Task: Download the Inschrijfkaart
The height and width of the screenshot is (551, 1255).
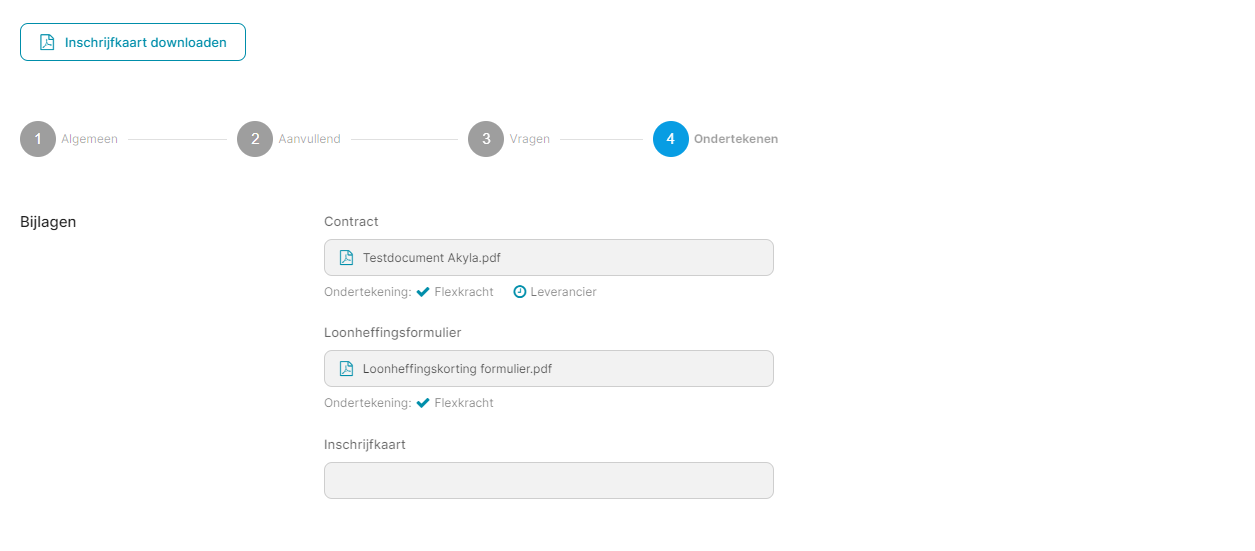Action: [133, 42]
